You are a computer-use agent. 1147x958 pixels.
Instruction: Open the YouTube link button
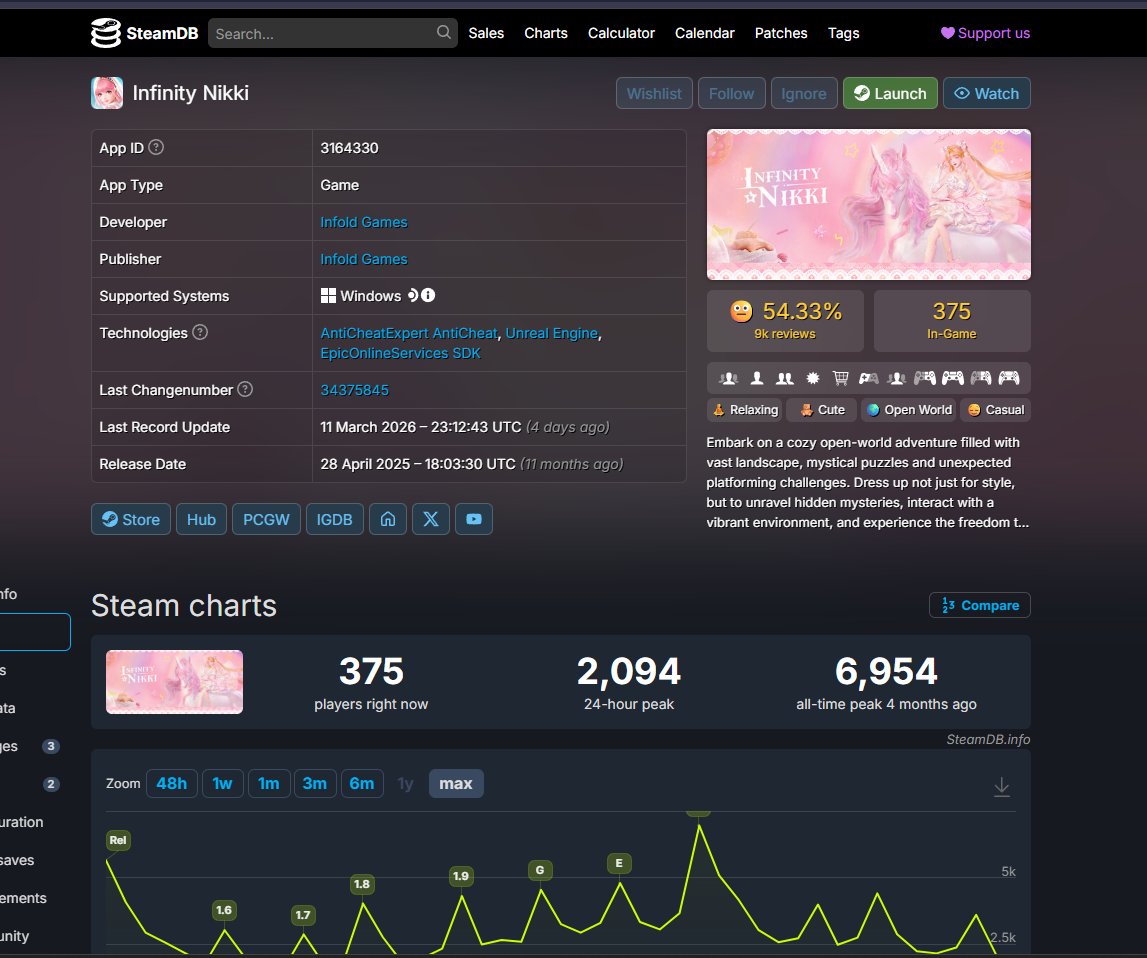[474, 519]
